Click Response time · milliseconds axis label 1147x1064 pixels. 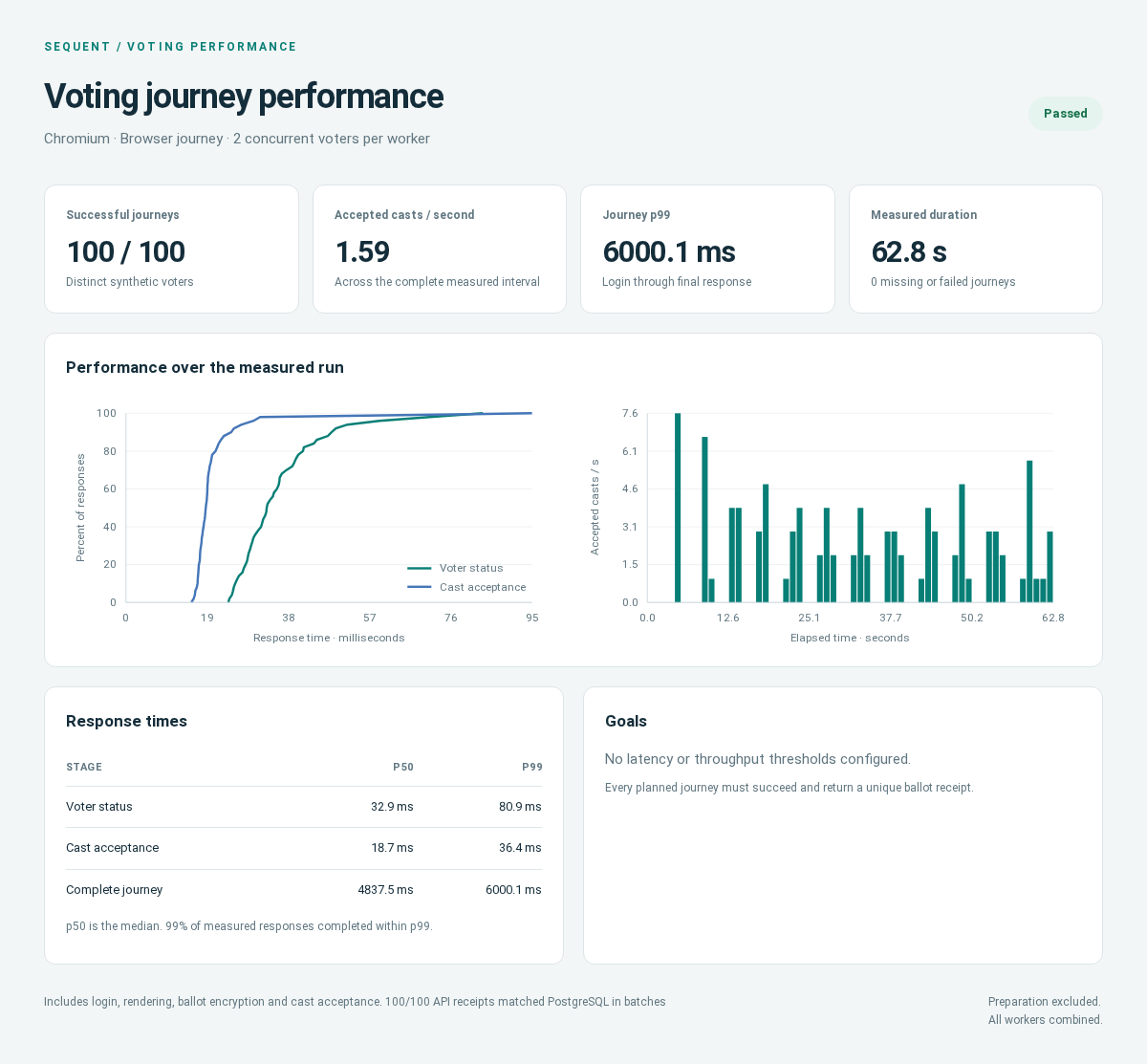[329, 638]
